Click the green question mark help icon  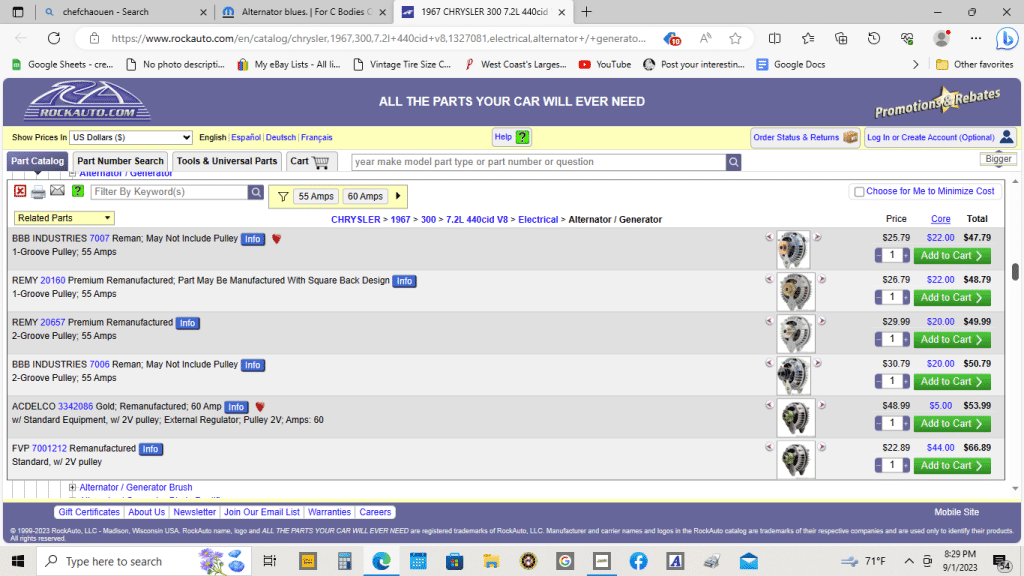pyautogui.click(x=78, y=192)
